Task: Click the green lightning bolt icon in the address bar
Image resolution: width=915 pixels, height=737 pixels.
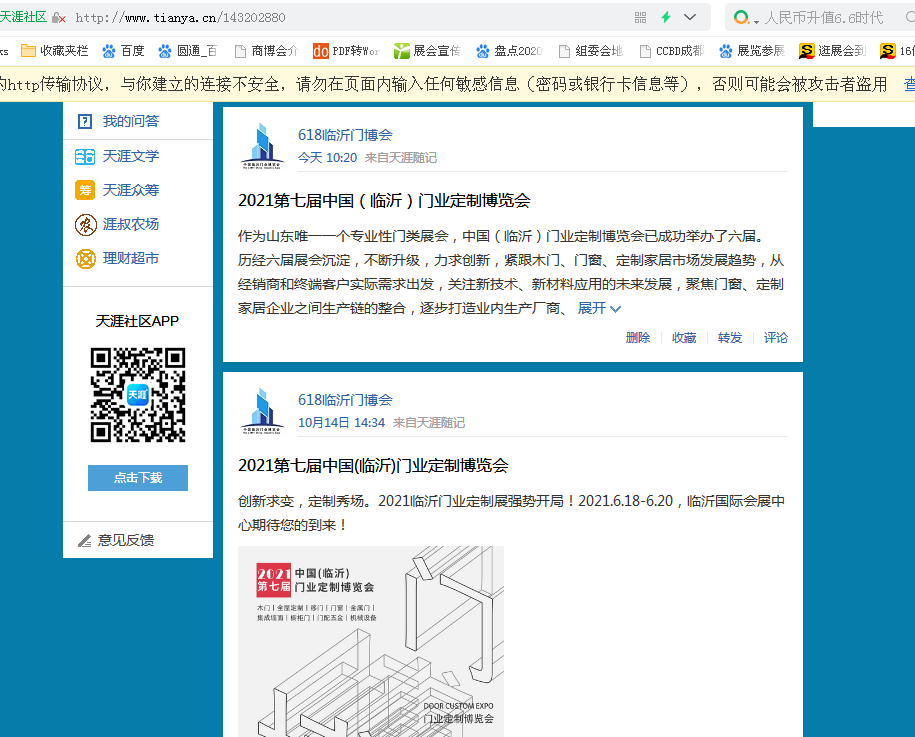Action: [666, 17]
